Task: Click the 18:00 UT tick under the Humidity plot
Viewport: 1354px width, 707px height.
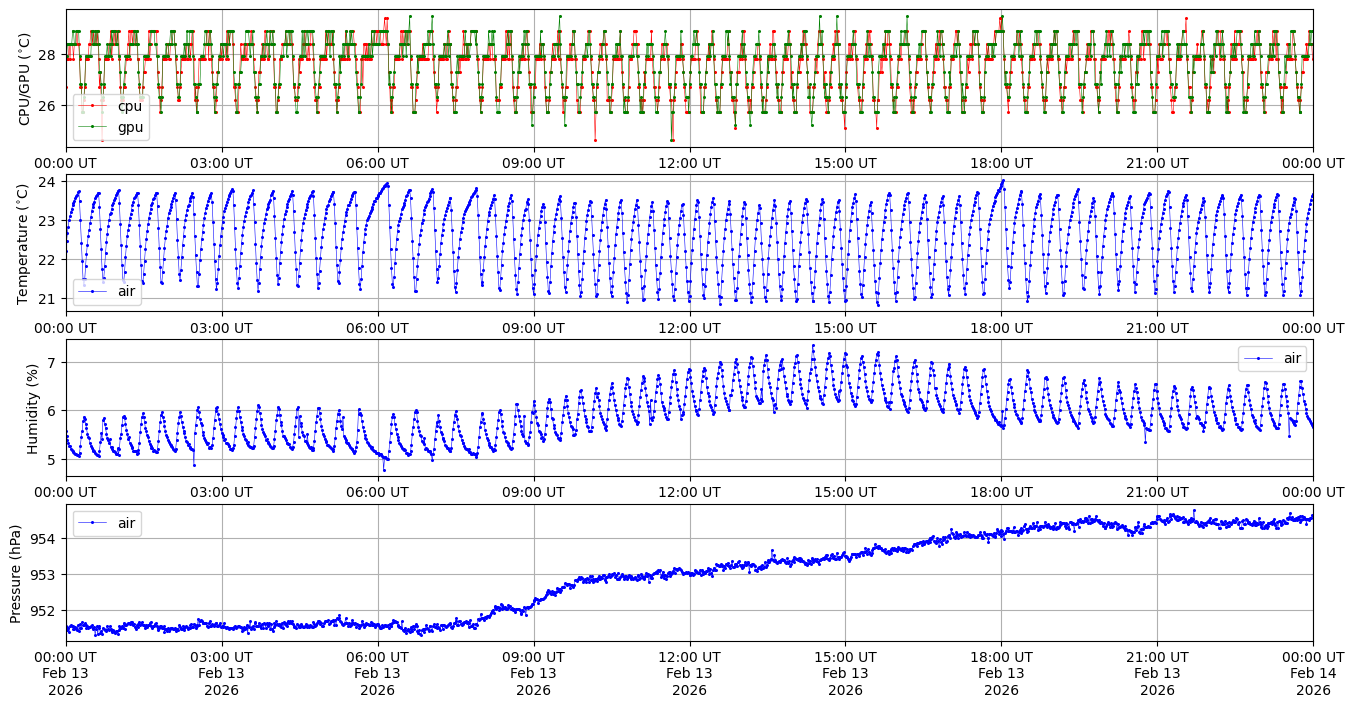Action: (x=1001, y=493)
